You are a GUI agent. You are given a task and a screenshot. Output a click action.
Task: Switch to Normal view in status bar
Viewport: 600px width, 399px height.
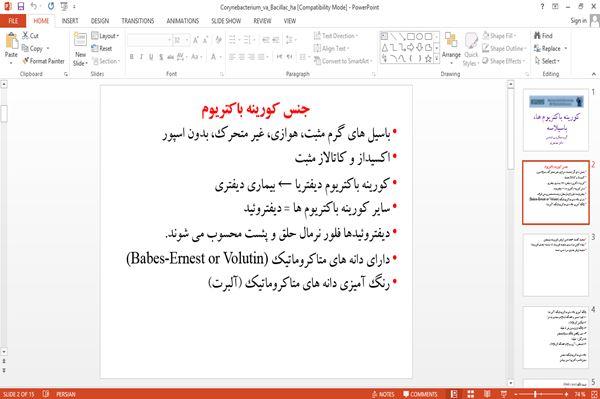[x=454, y=394]
